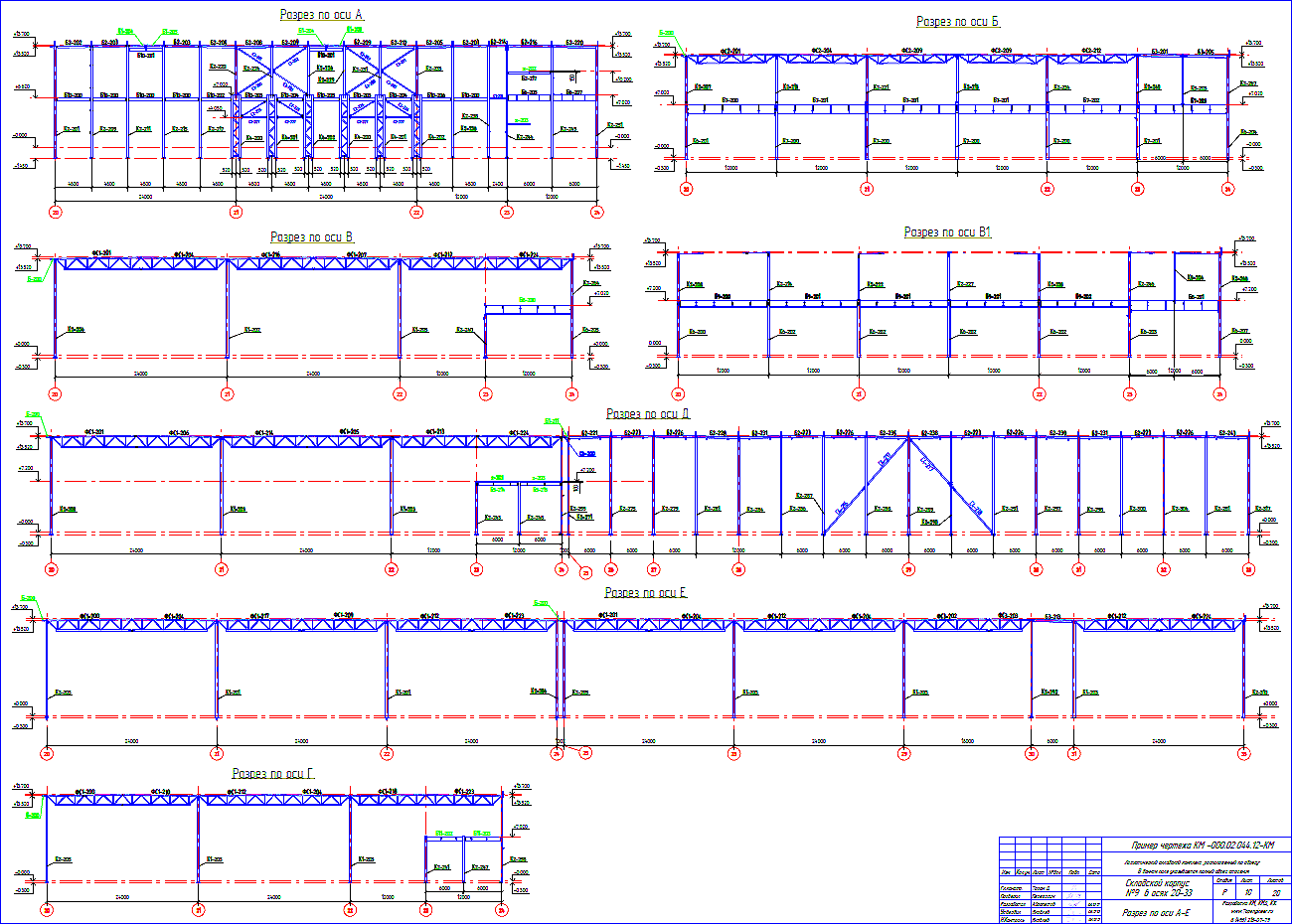Click axis bubble 24 under section Б

[x=1227, y=189]
